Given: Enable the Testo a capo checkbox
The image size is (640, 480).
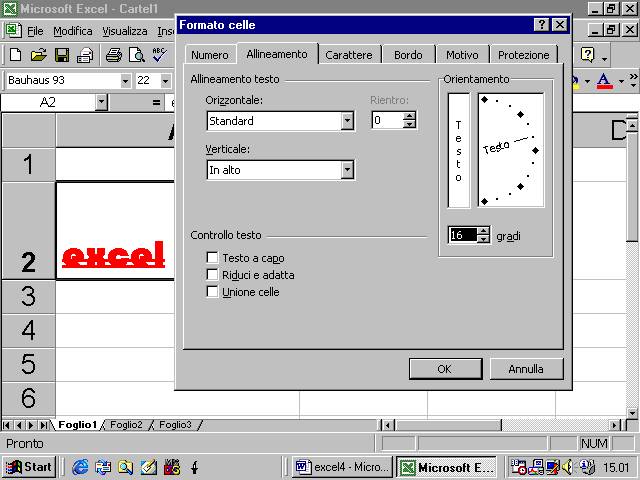Looking at the screenshot, I should click(212, 258).
